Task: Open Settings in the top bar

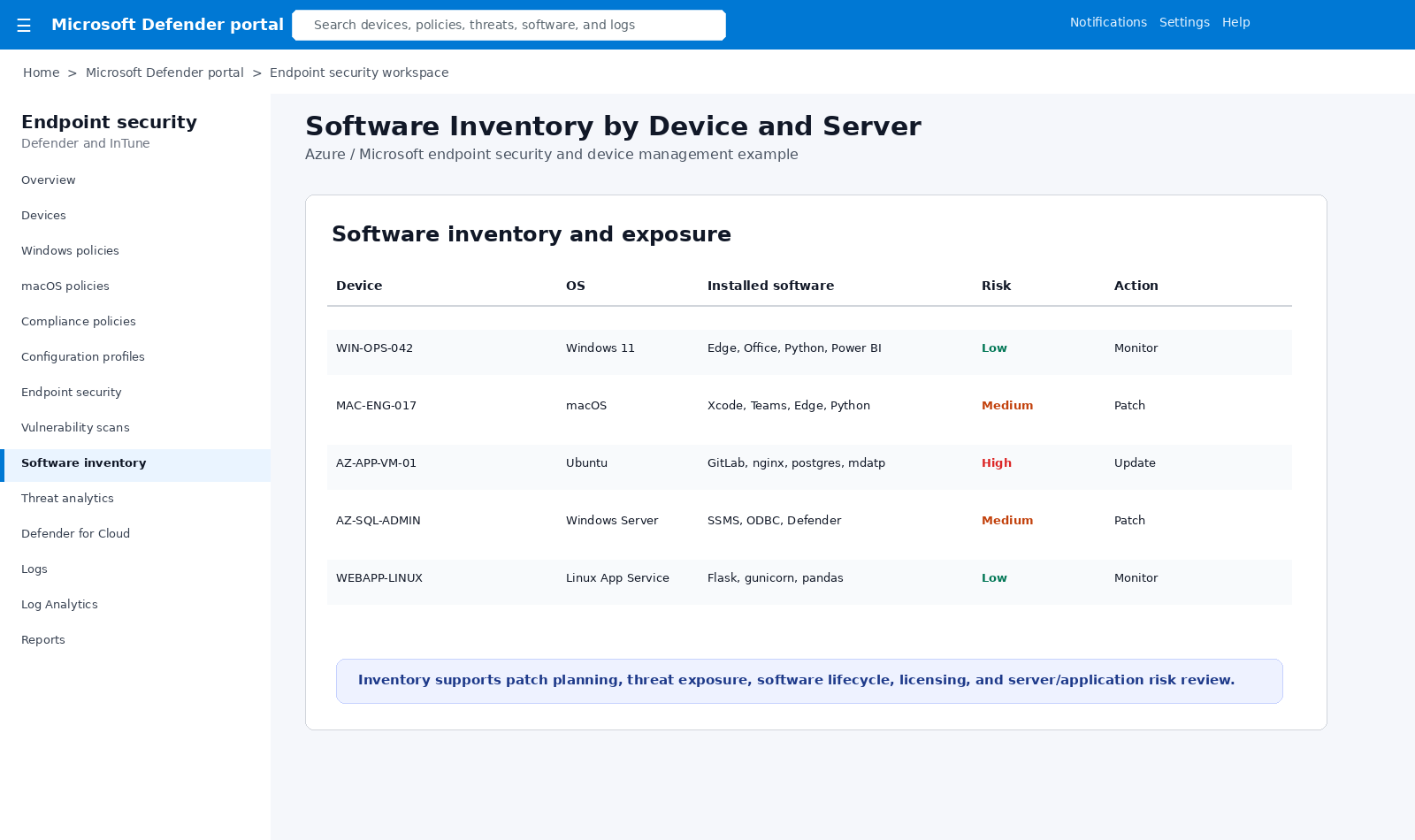Action: [1184, 22]
